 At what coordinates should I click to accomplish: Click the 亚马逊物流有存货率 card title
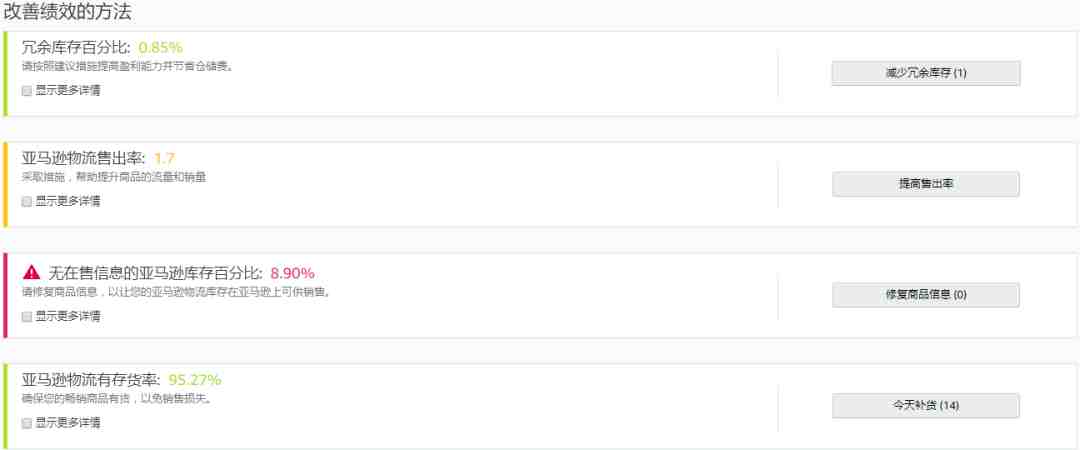[x=91, y=380]
